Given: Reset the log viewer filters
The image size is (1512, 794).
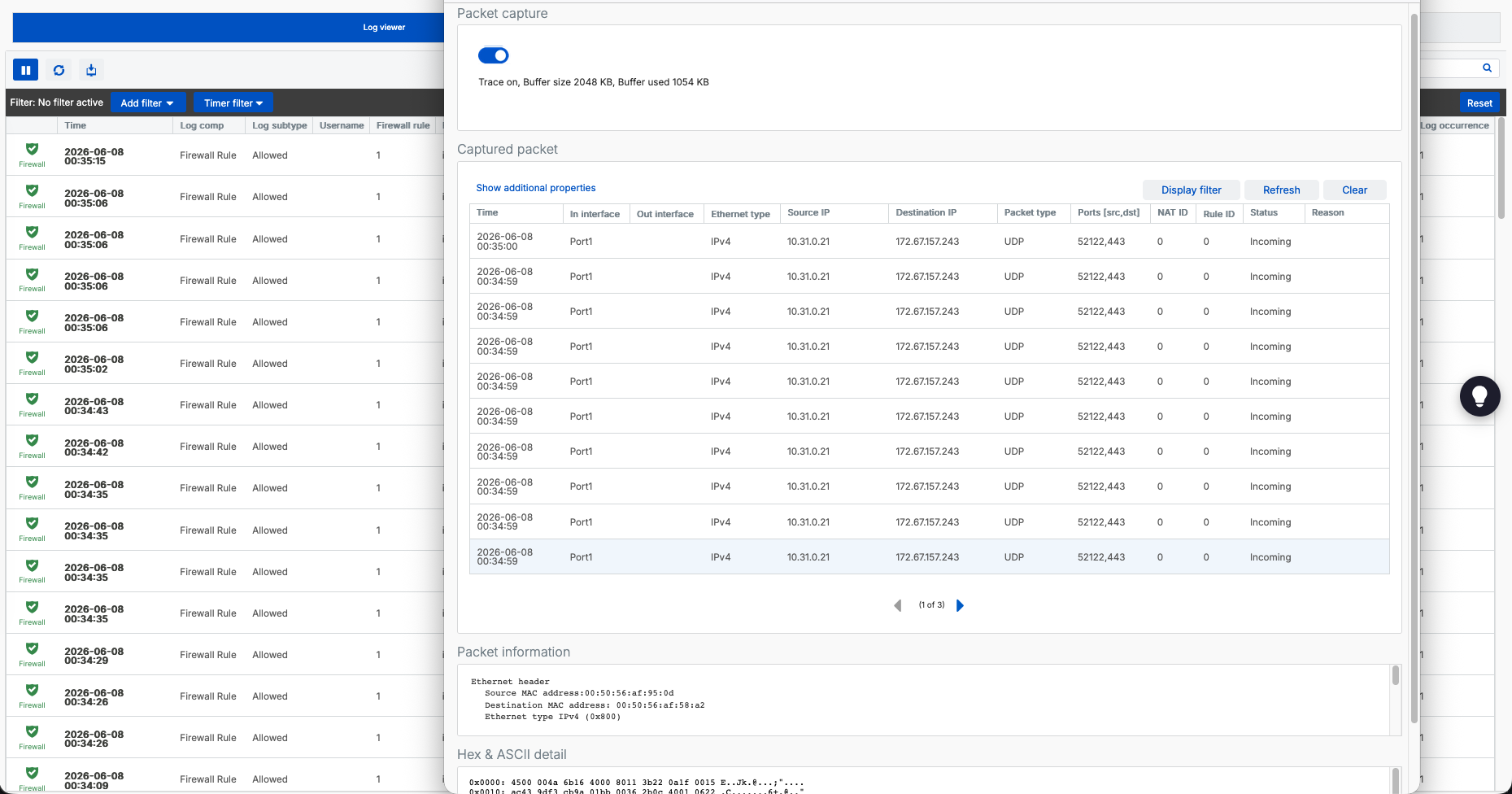Looking at the screenshot, I should pyautogui.click(x=1479, y=103).
